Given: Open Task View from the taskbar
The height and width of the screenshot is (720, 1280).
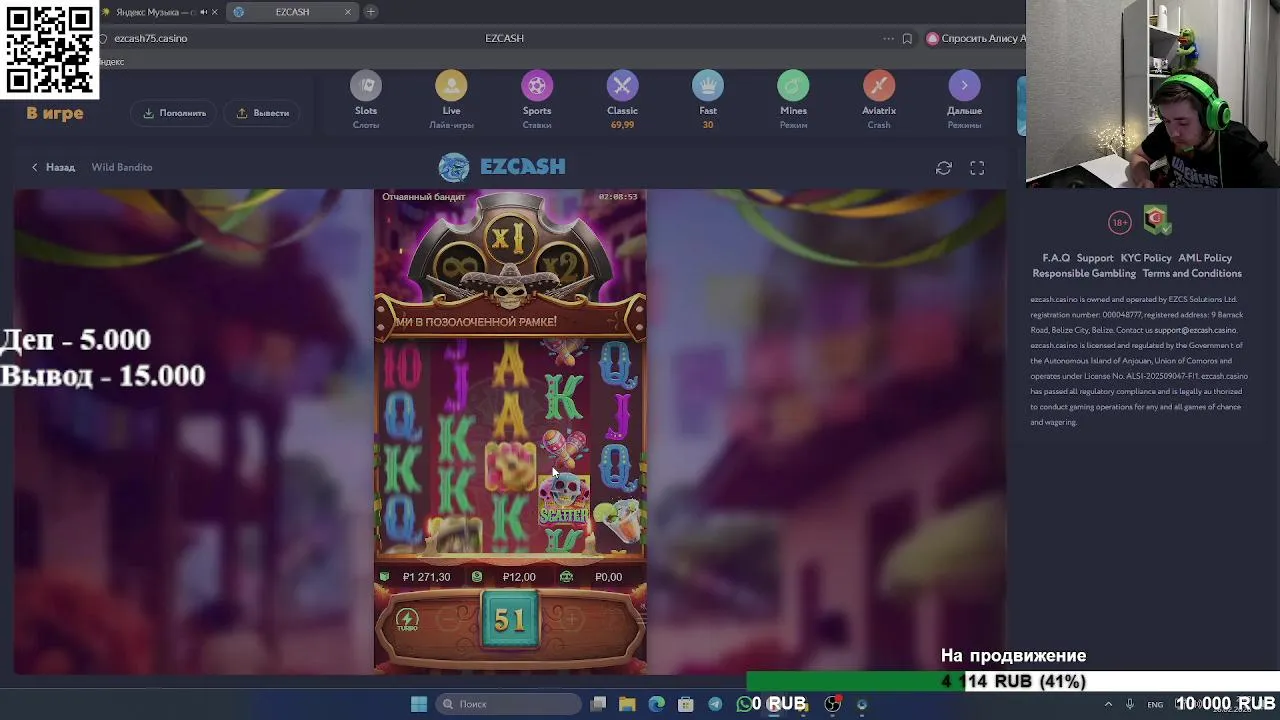Looking at the screenshot, I should (x=598, y=704).
